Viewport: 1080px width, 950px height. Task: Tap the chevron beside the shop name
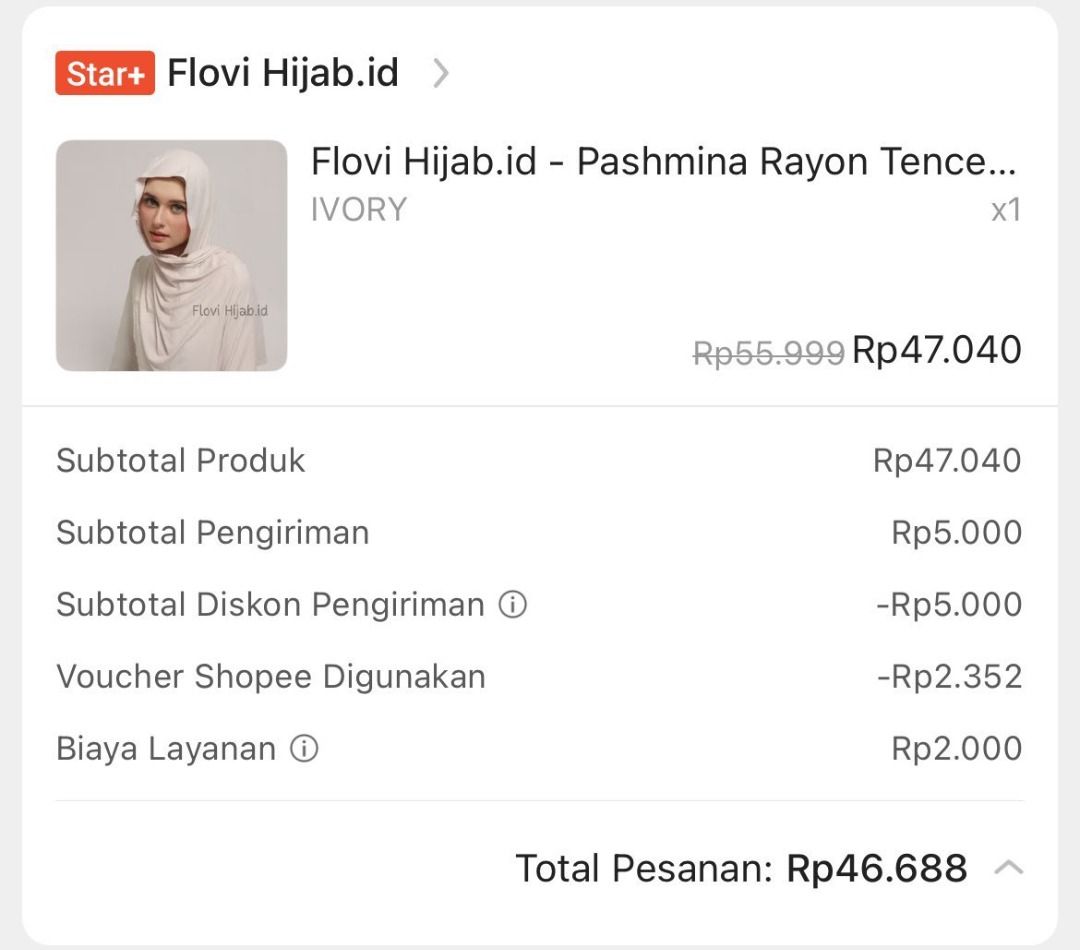coord(440,73)
